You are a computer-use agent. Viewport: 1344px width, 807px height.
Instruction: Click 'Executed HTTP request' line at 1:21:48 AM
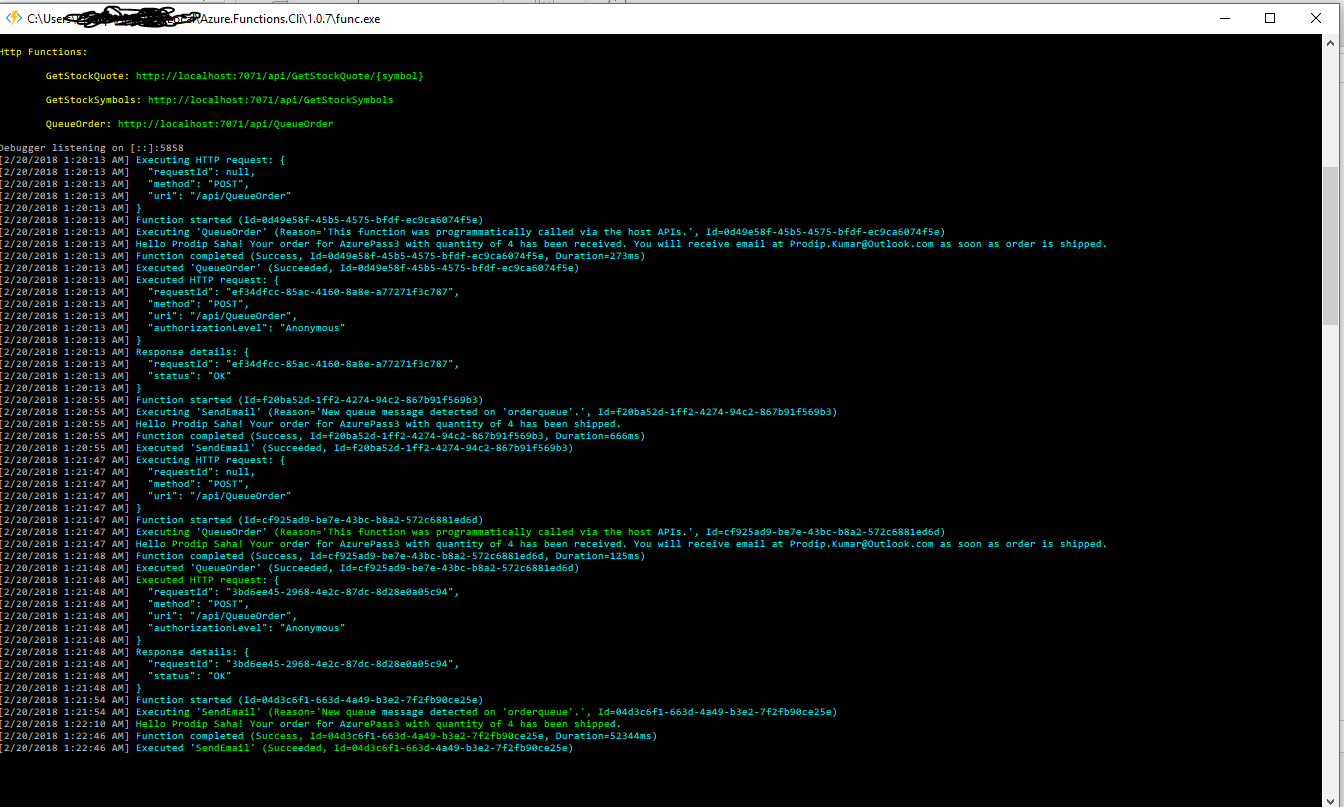(x=140, y=580)
